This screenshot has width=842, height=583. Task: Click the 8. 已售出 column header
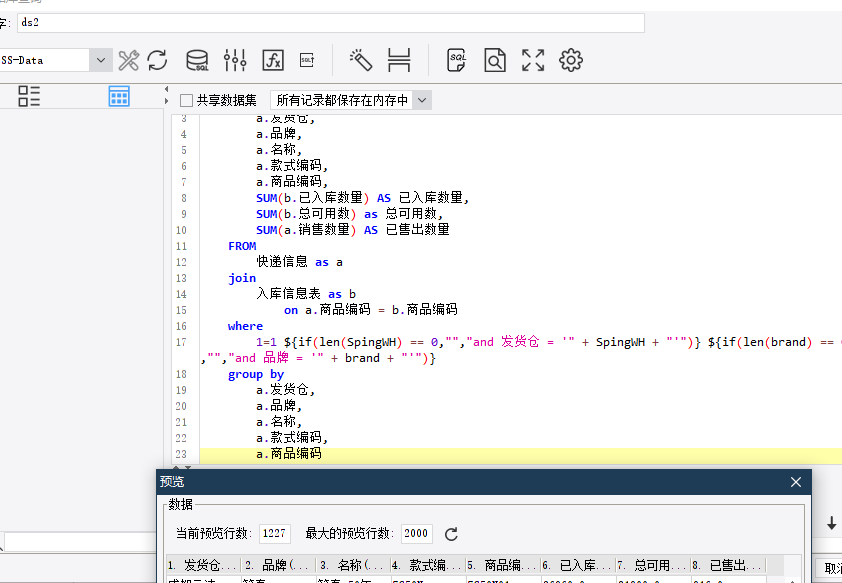728,565
